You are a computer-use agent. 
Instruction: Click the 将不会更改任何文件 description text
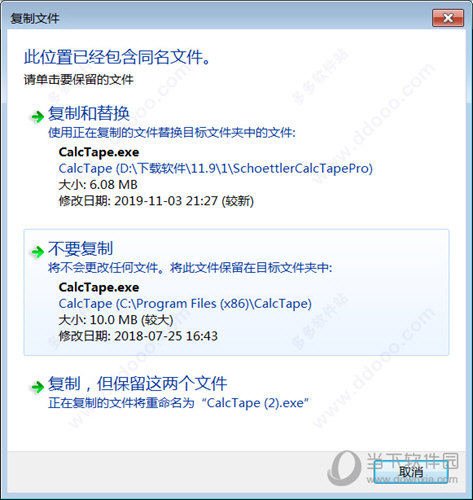click(190, 268)
